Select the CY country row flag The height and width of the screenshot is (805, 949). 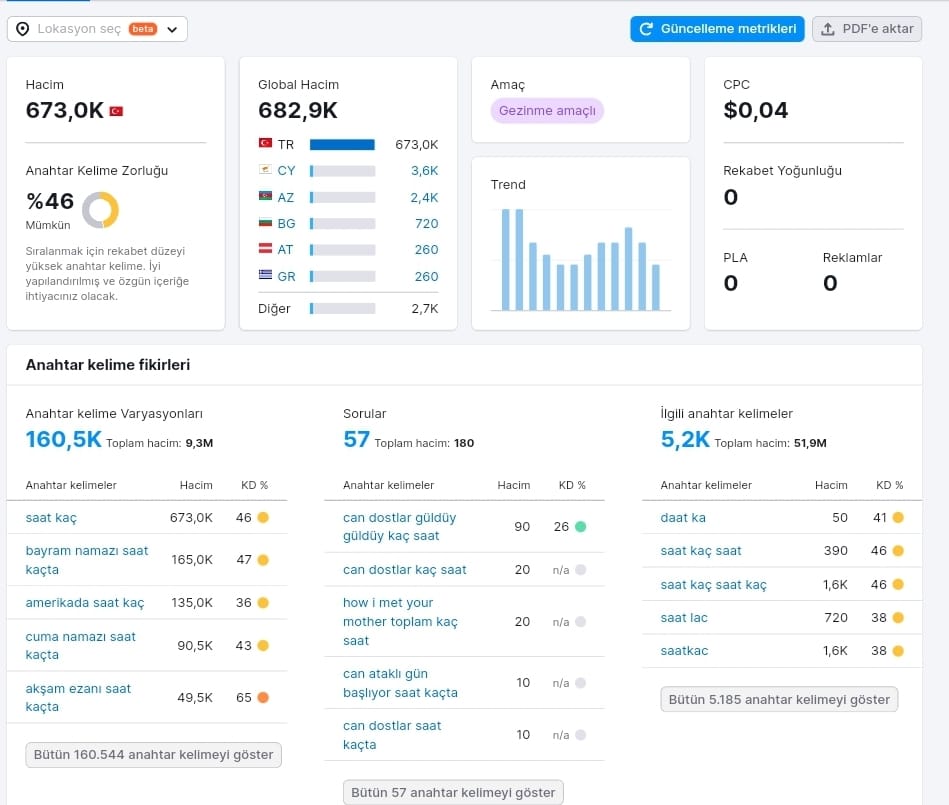[x=265, y=170]
